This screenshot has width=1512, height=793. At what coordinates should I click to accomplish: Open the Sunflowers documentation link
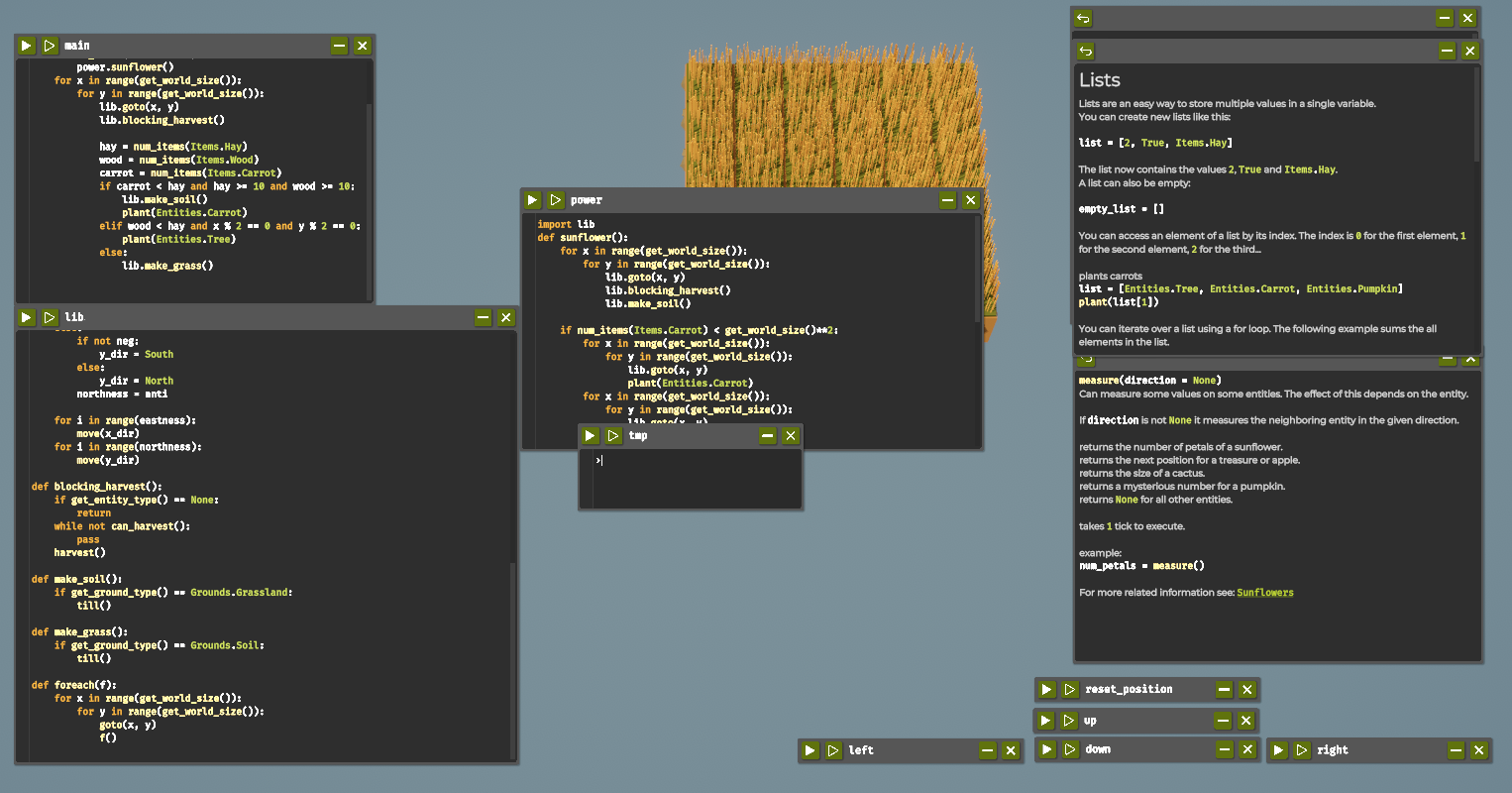pyautogui.click(x=1264, y=593)
